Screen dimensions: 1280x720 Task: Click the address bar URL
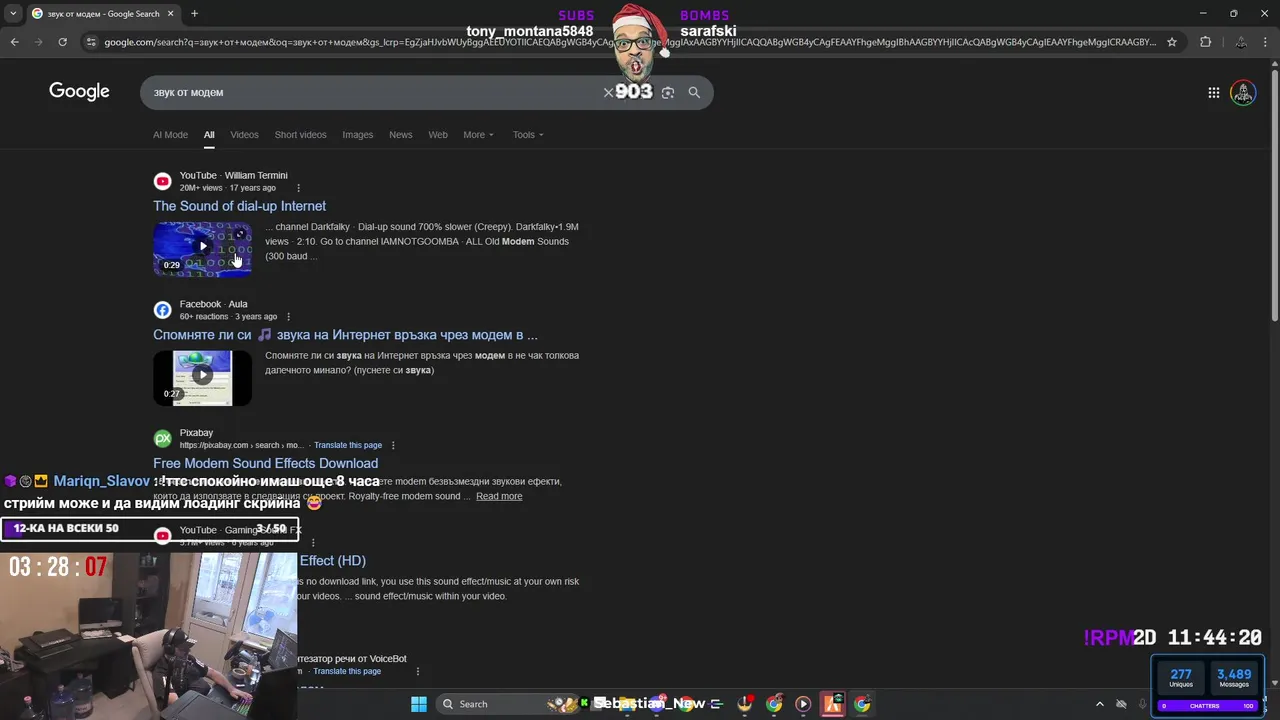click(x=630, y=42)
